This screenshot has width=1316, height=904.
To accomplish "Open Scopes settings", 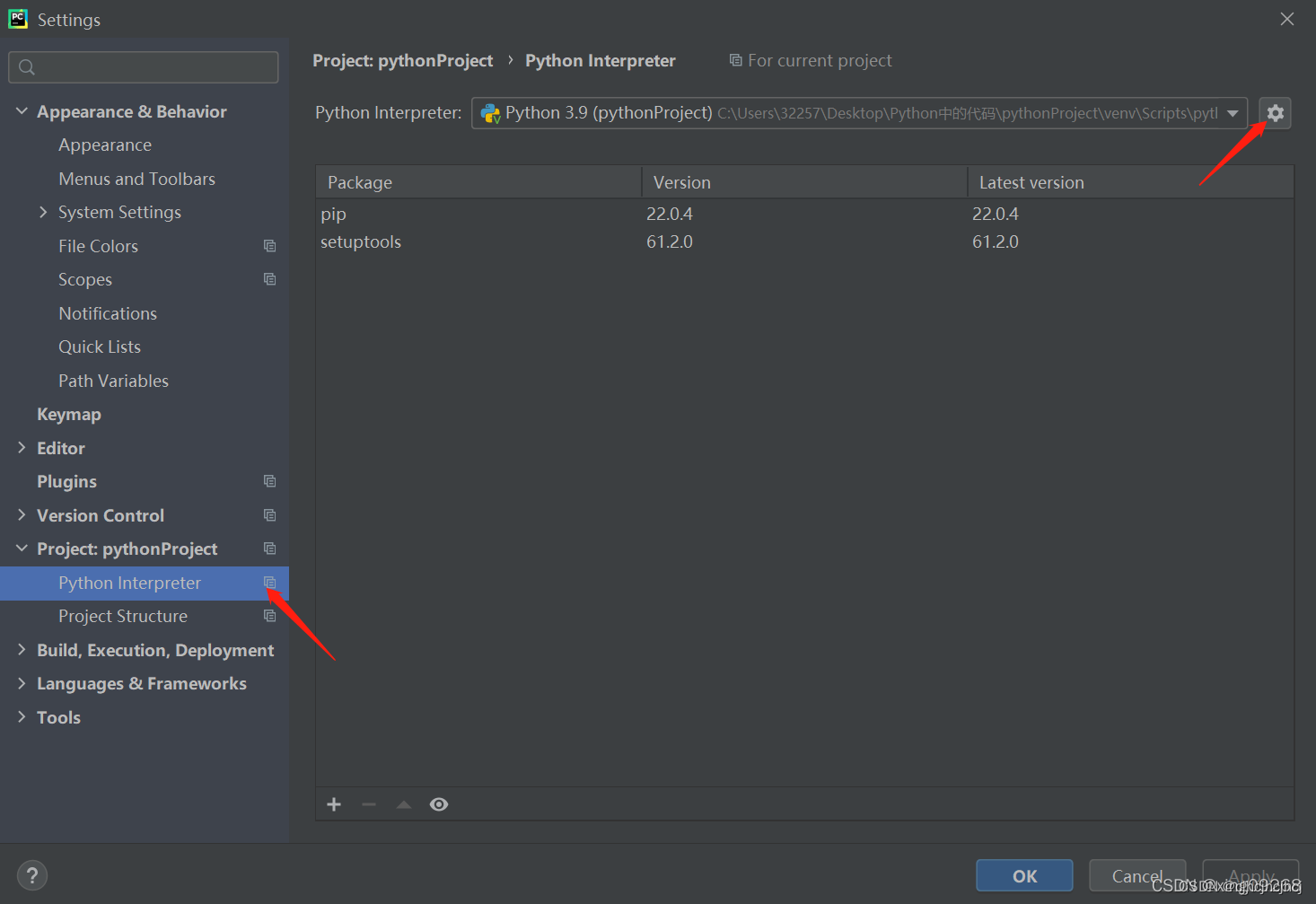I will [85, 279].
